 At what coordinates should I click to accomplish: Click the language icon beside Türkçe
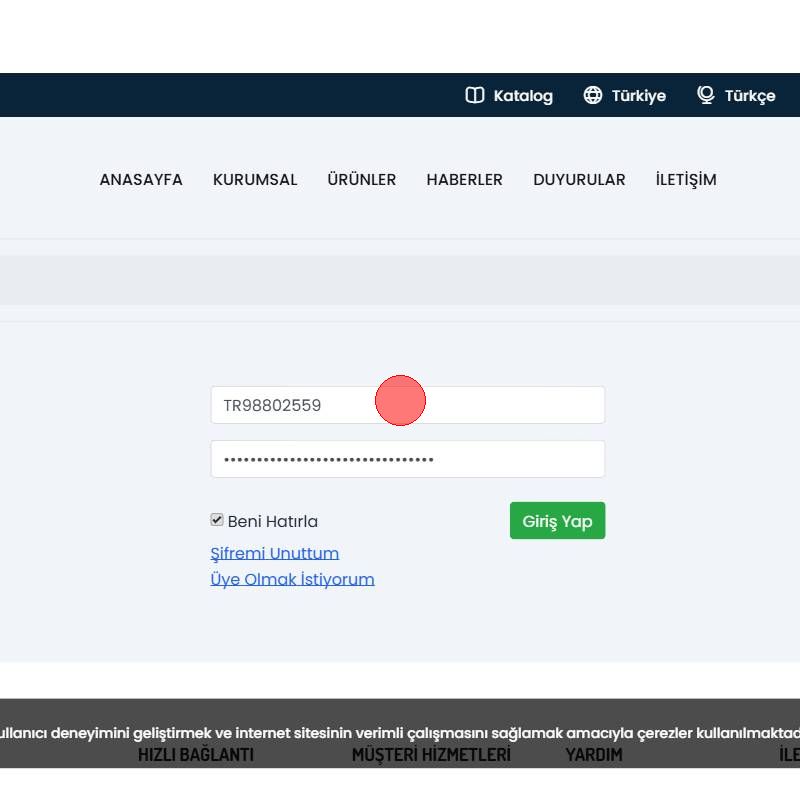(x=706, y=95)
